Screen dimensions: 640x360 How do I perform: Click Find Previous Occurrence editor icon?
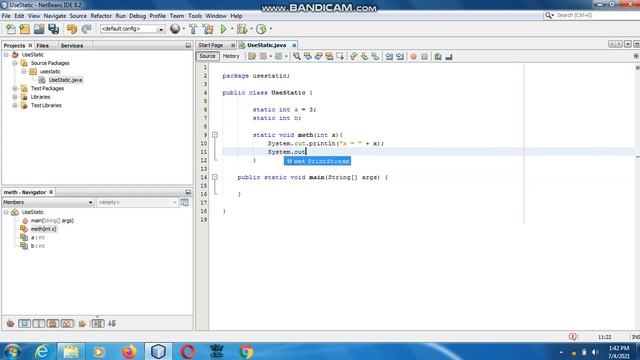tap(308, 56)
